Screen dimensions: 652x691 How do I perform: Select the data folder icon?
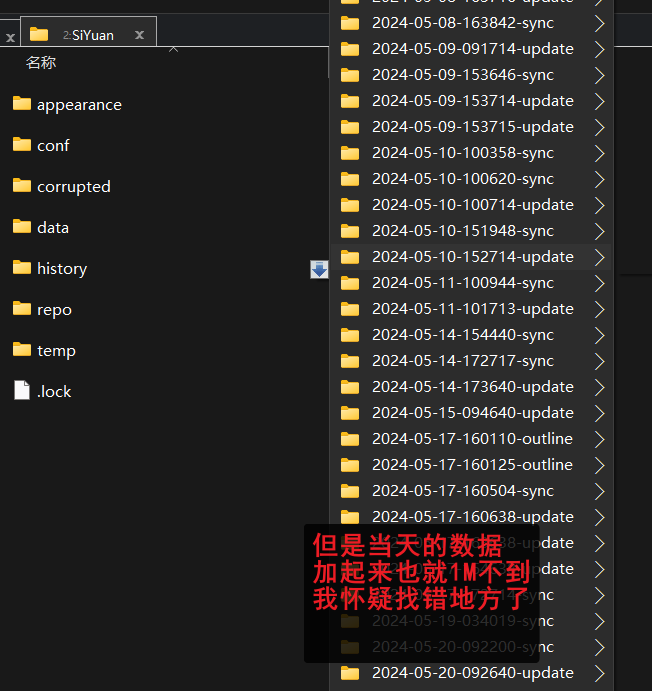click(x=22, y=227)
